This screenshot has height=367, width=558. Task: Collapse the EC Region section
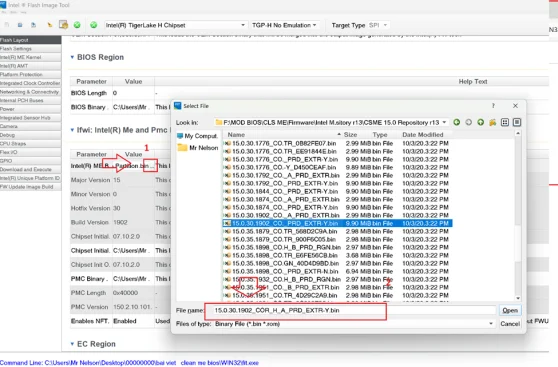point(72,344)
